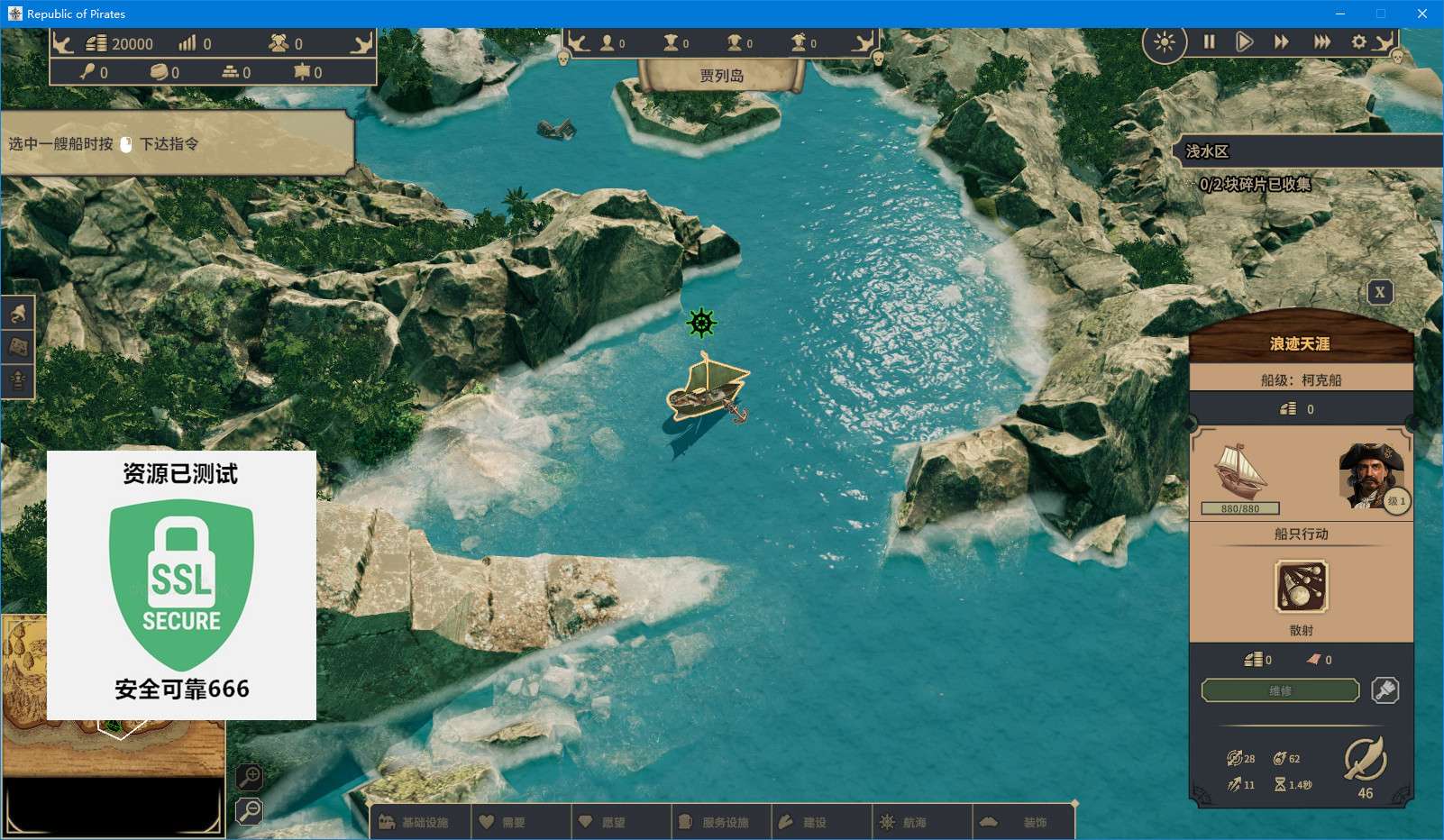The height and width of the screenshot is (840, 1444).
Task: Click the first population class icon
Action: coord(607,42)
